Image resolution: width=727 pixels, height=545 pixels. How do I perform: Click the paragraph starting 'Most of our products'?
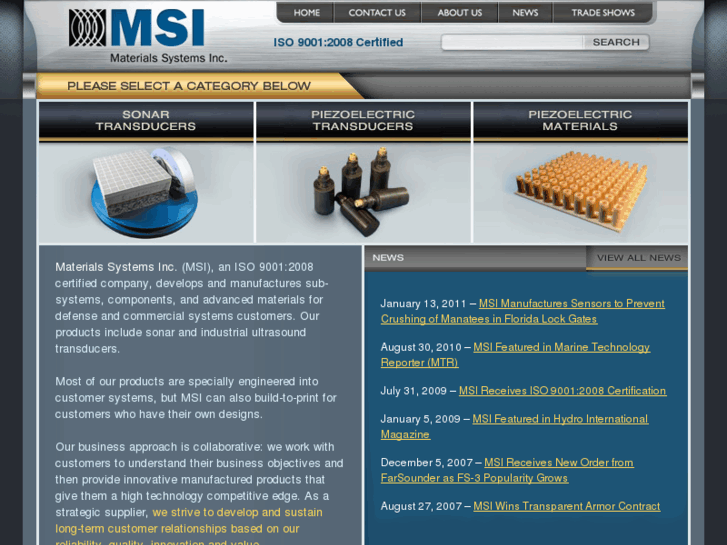196,398
